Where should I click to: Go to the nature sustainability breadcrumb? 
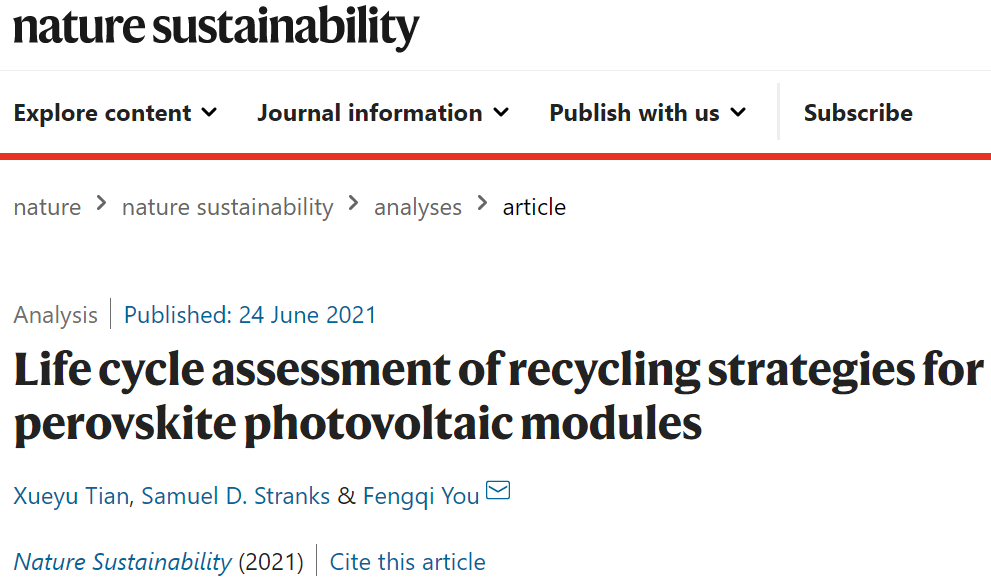[228, 207]
